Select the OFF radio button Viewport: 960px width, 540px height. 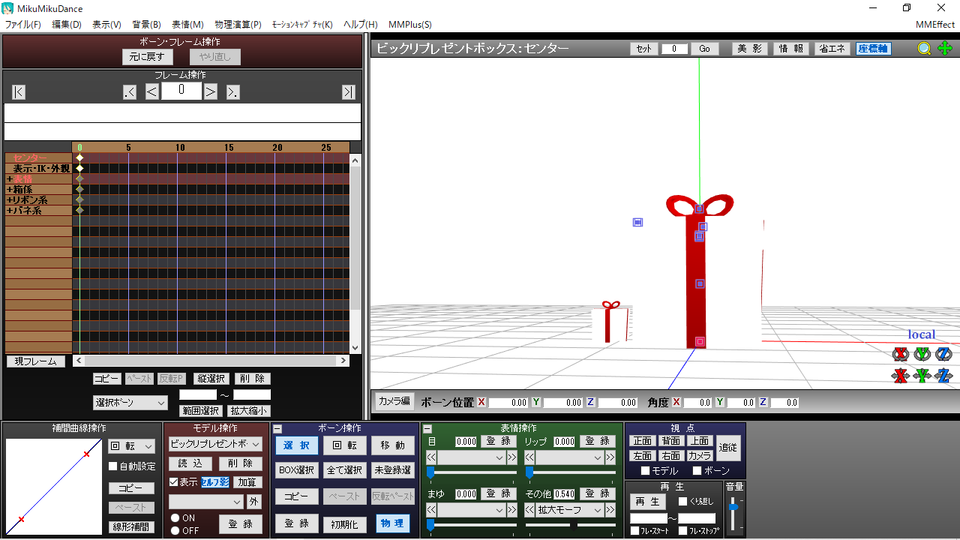(175, 530)
